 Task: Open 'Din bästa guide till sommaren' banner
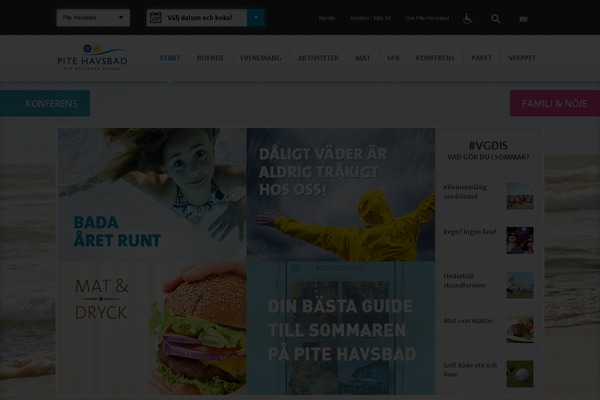click(x=341, y=328)
